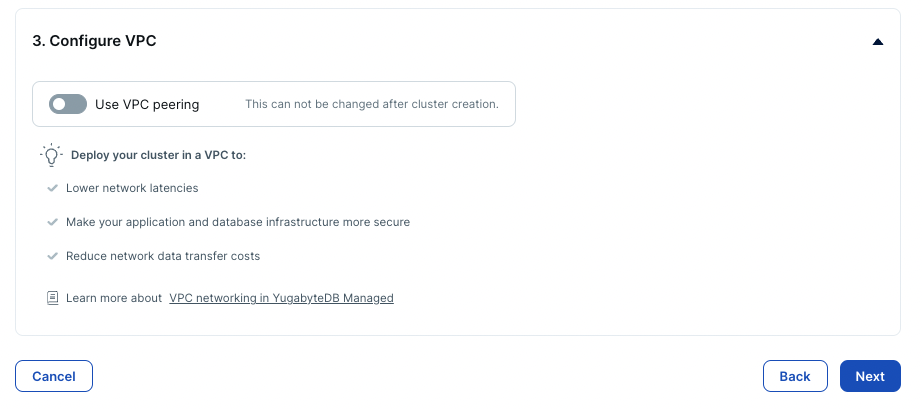
Task: Select the "Lower network latencies" text
Action: [x=132, y=188]
